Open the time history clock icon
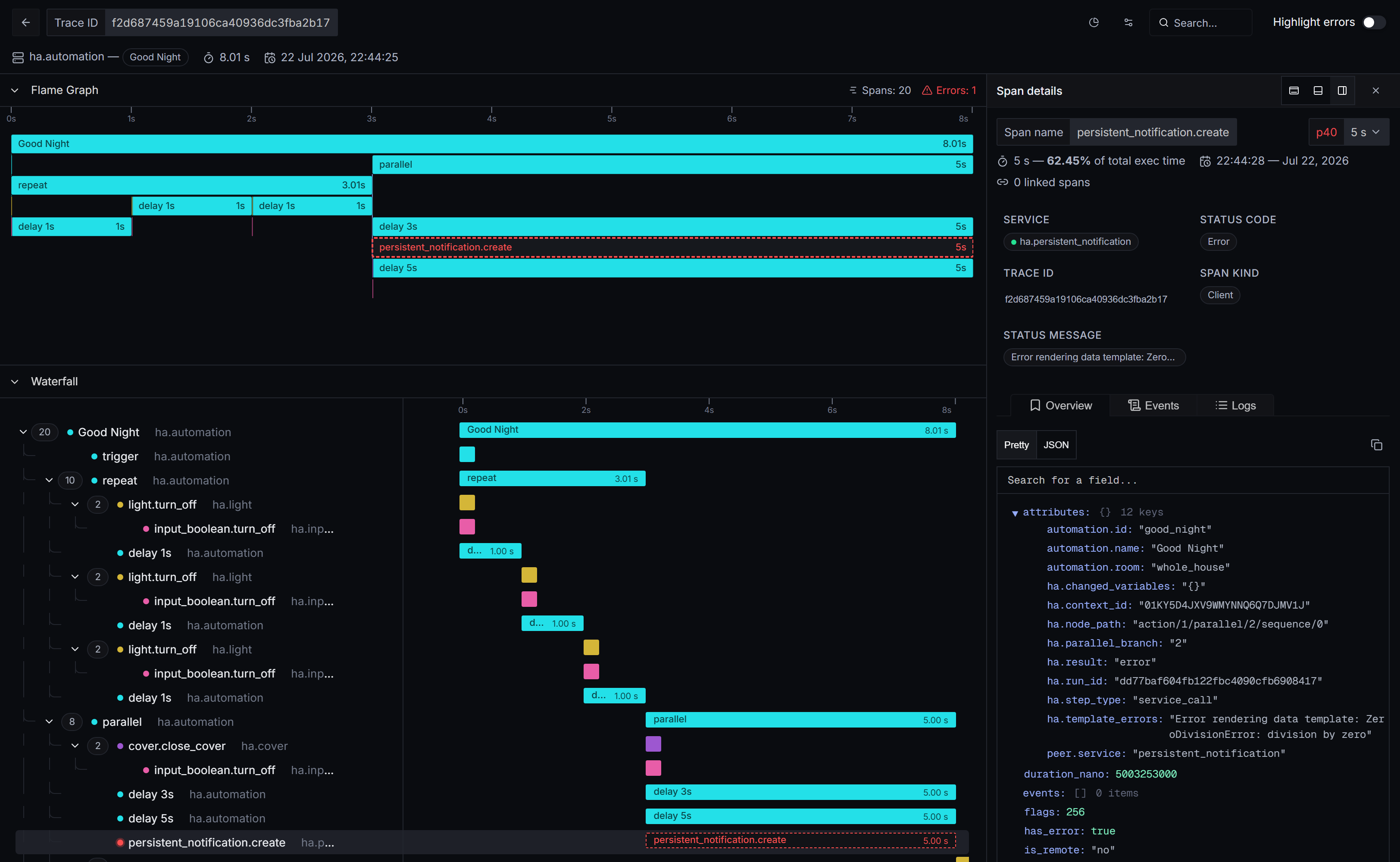 [x=1094, y=22]
